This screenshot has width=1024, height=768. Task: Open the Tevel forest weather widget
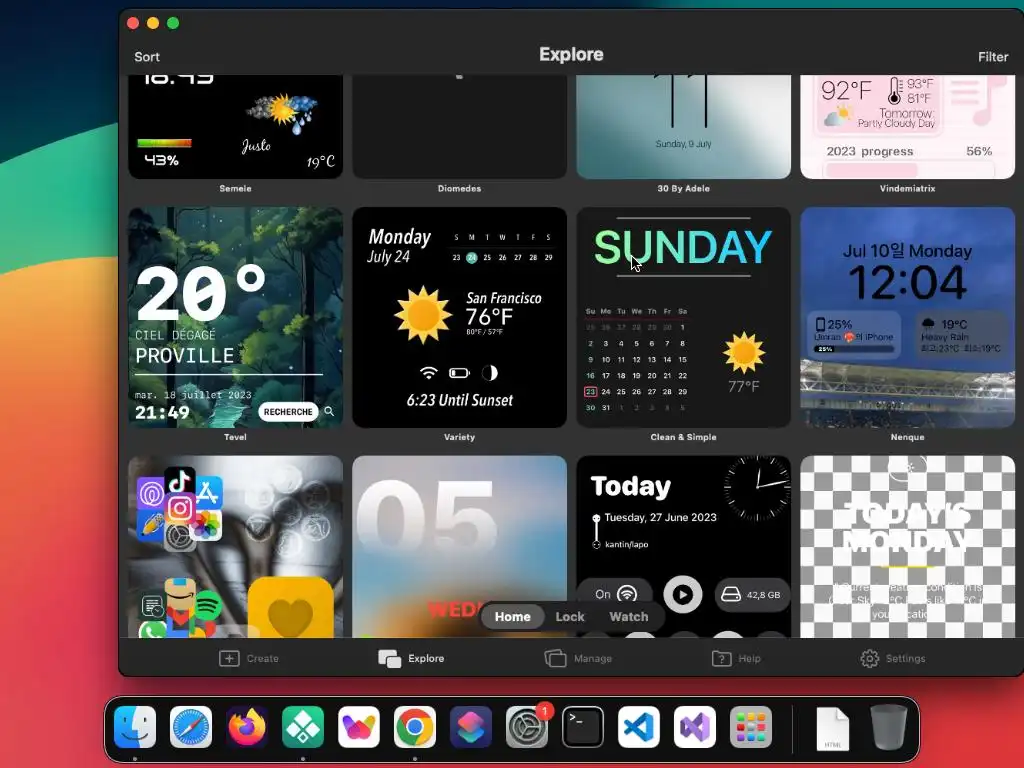pos(236,317)
